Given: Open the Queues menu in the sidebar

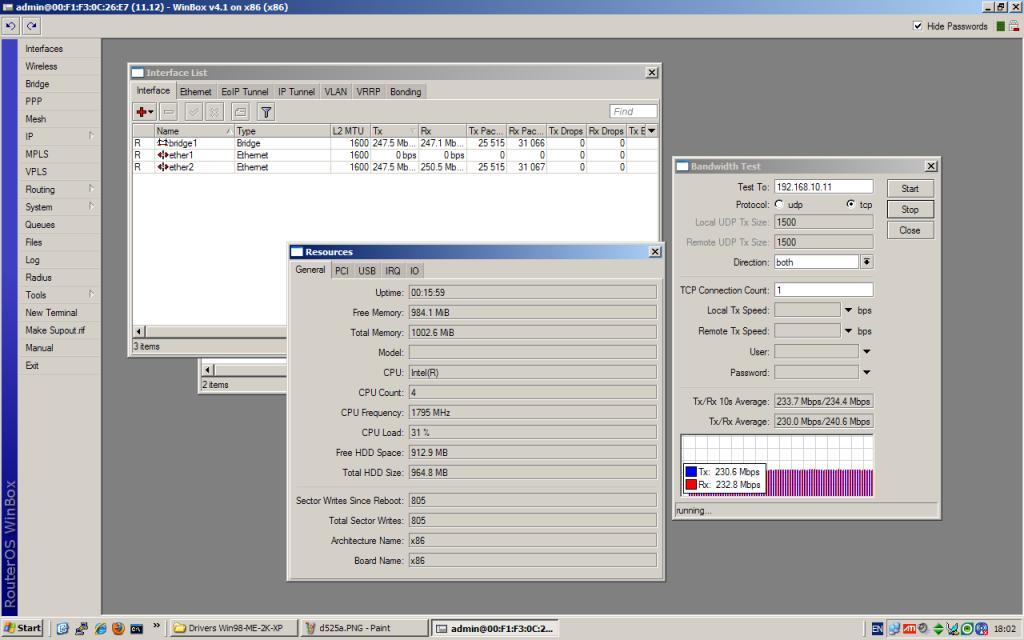Looking at the screenshot, I should pyautogui.click(x=40, y=225).
